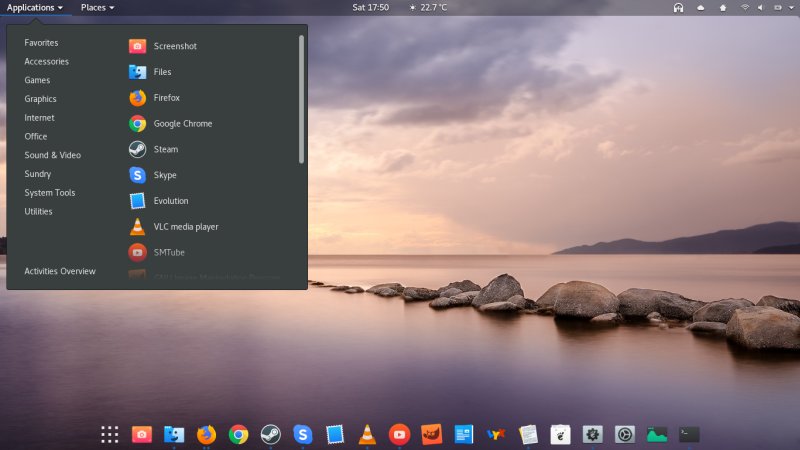Open Evolution mail from the applications list

click(x=170, y=201)
